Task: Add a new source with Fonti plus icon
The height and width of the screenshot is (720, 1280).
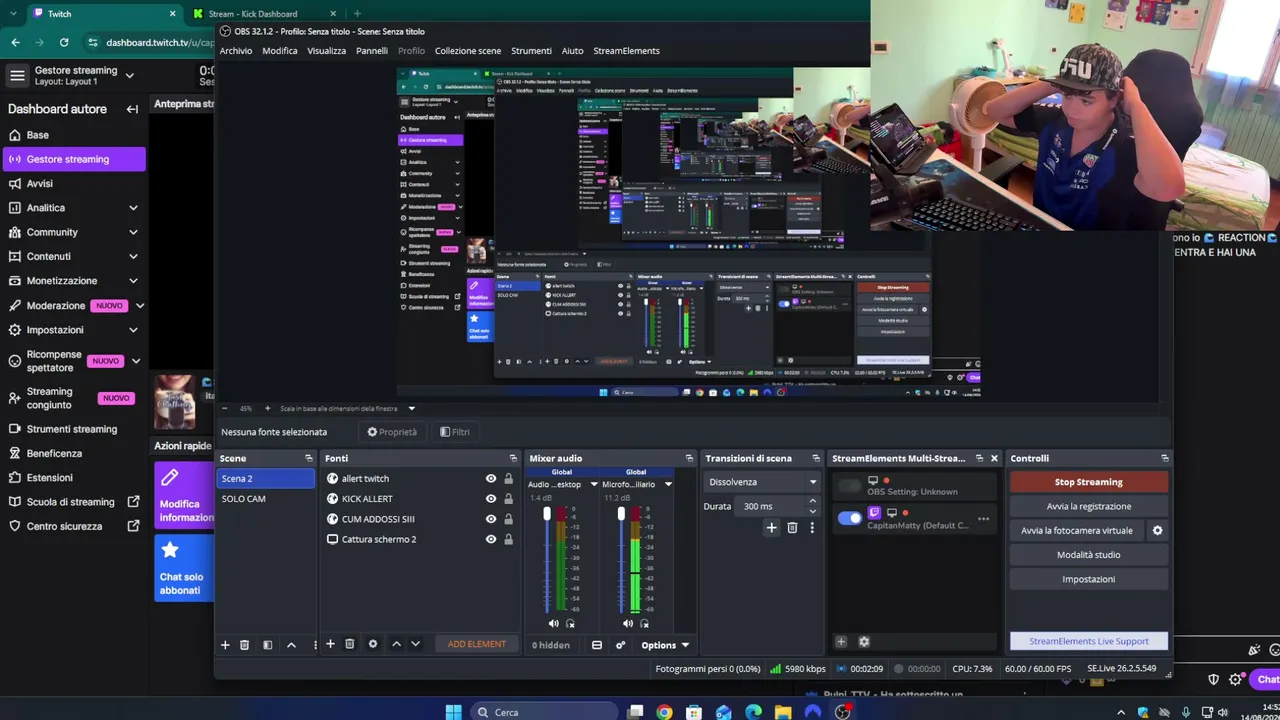Action: [x=330, y=644]
